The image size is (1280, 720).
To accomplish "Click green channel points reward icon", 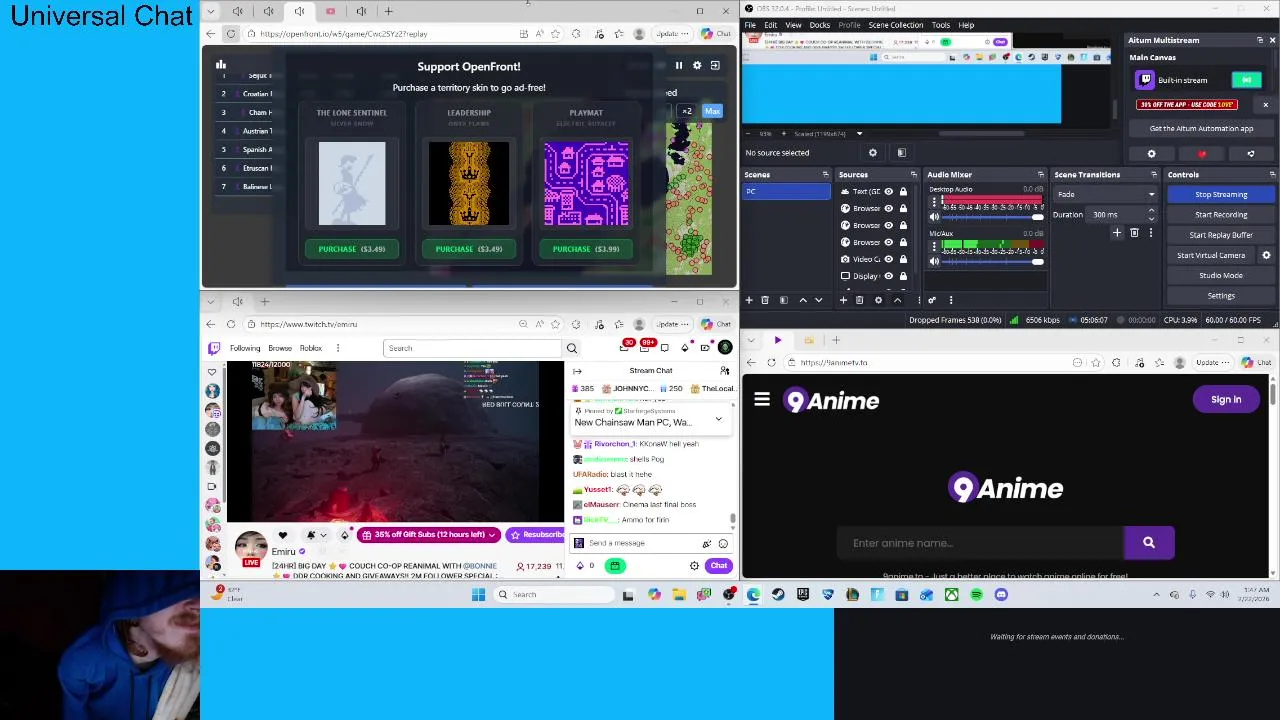I will (615, 566).
